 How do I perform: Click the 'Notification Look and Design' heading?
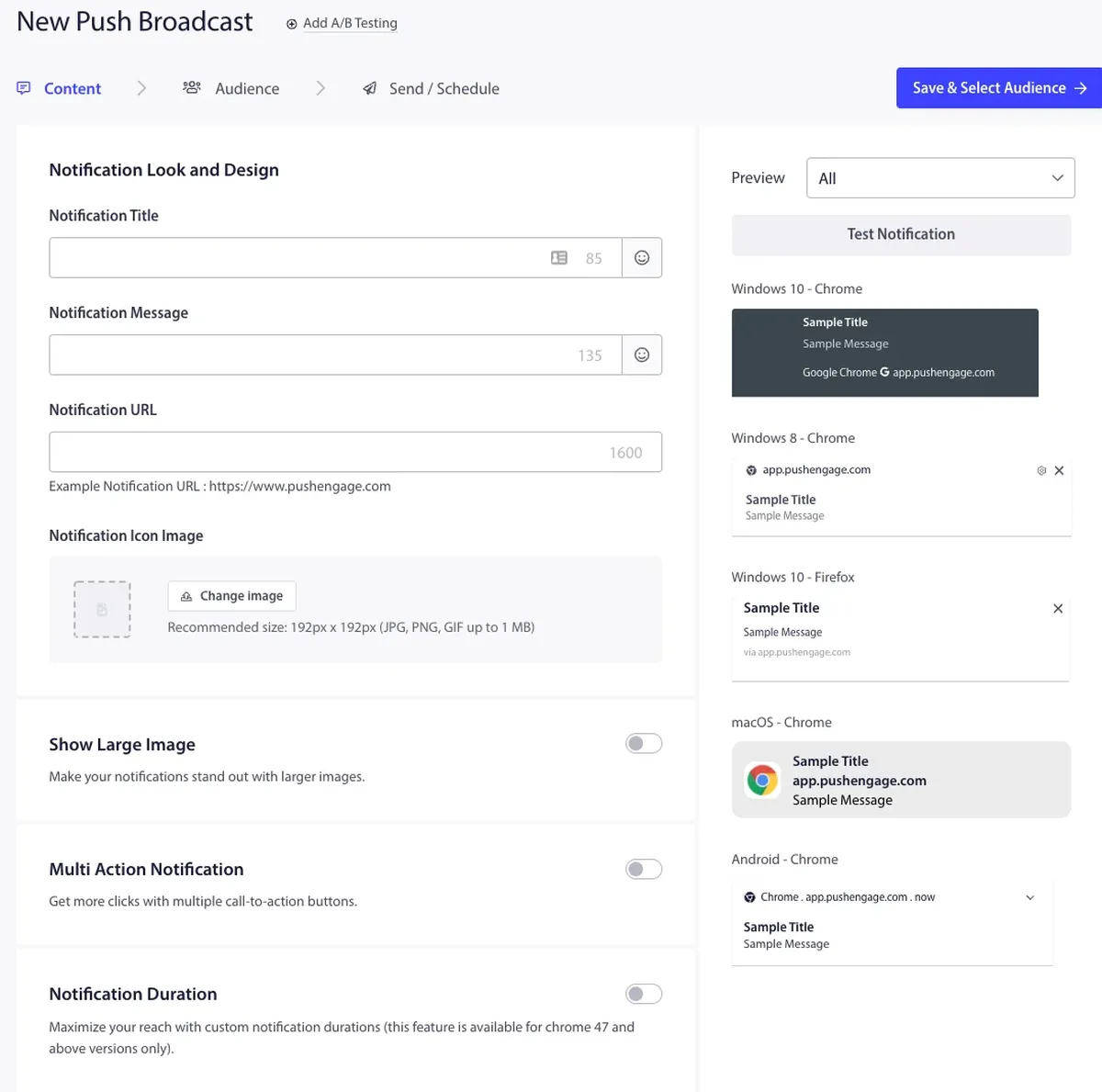pyautogui.click(x=163, y=170)
